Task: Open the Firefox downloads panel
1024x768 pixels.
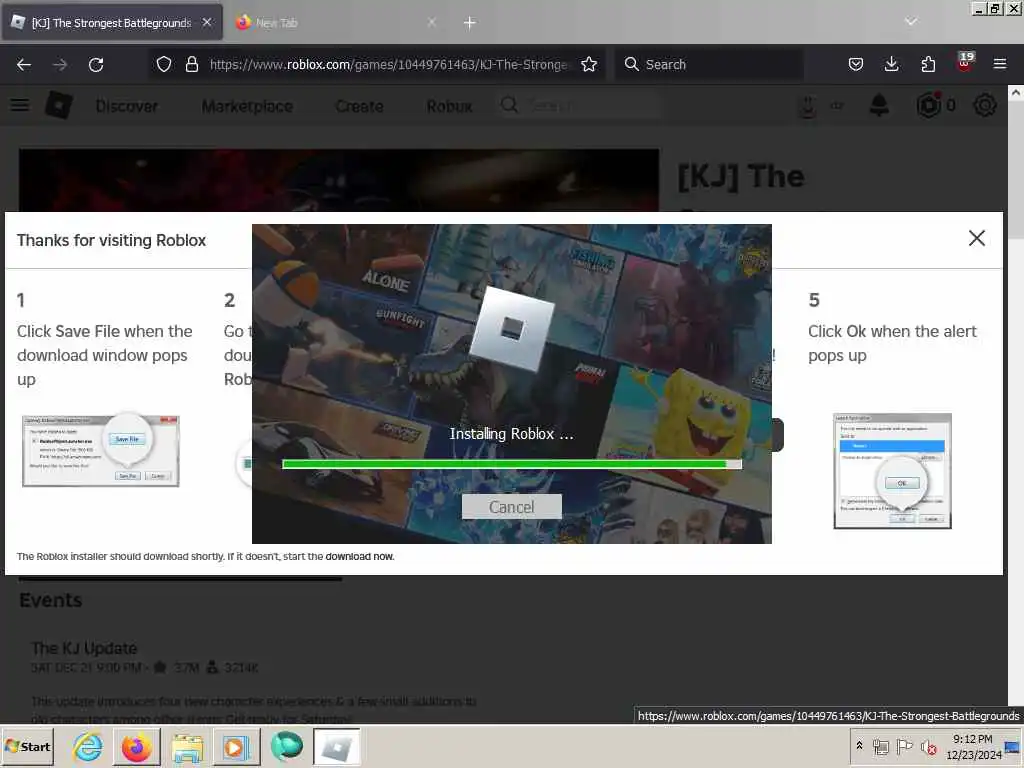Action: 891,64
